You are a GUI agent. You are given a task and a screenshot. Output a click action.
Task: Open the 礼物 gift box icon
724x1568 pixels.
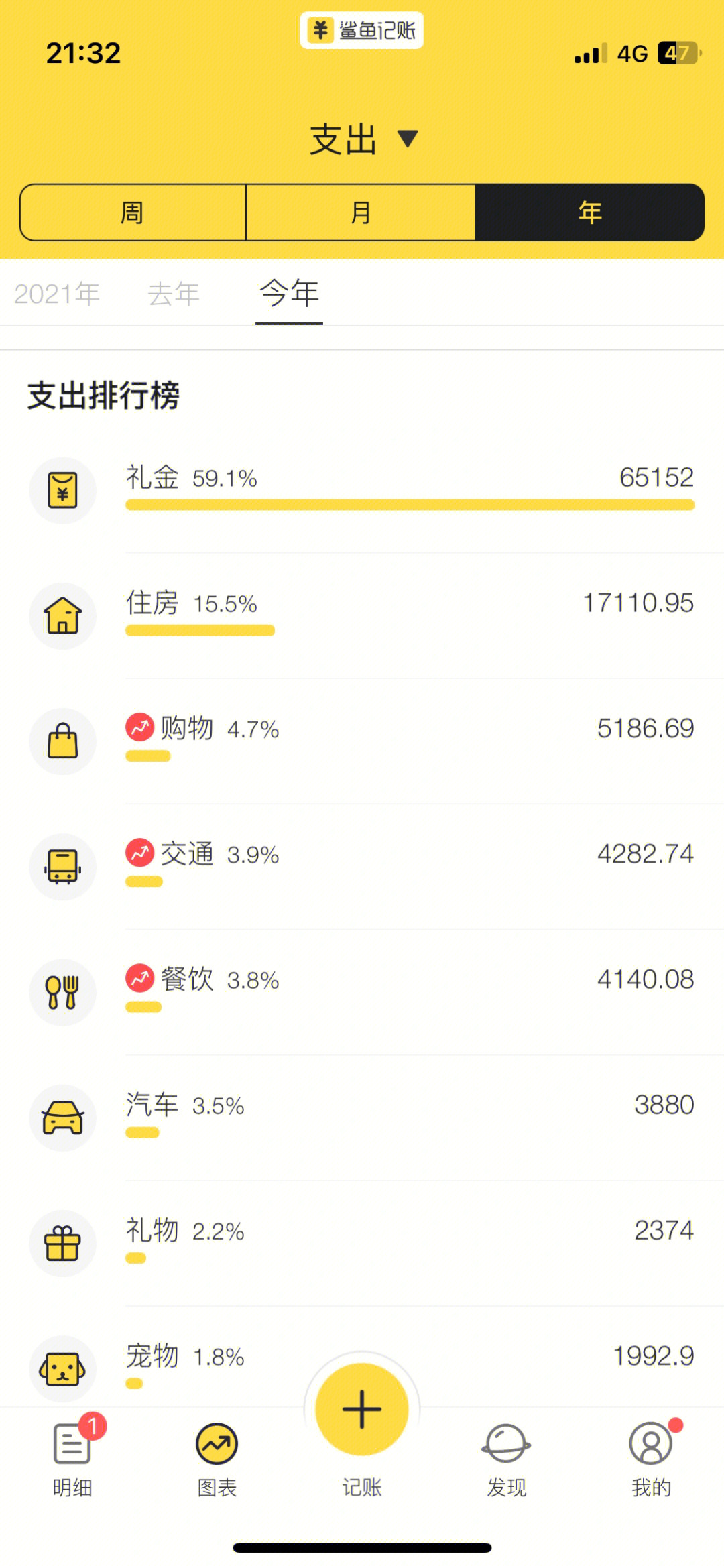click(62, 1244)
